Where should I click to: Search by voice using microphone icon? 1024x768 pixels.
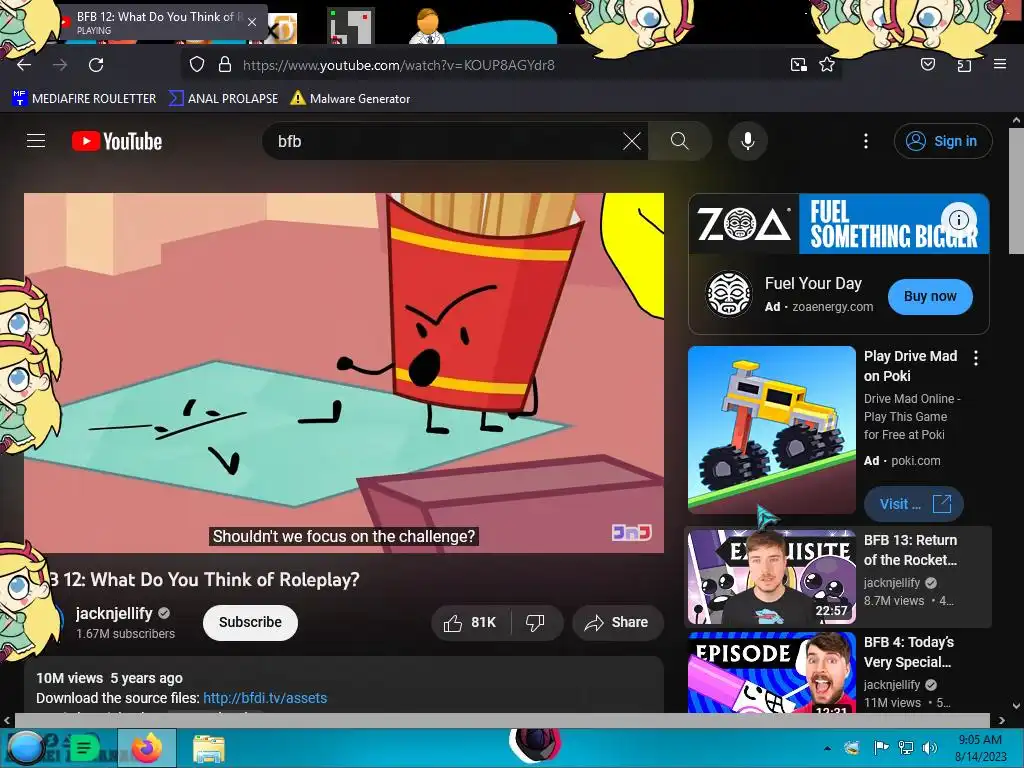pos(748,141)
